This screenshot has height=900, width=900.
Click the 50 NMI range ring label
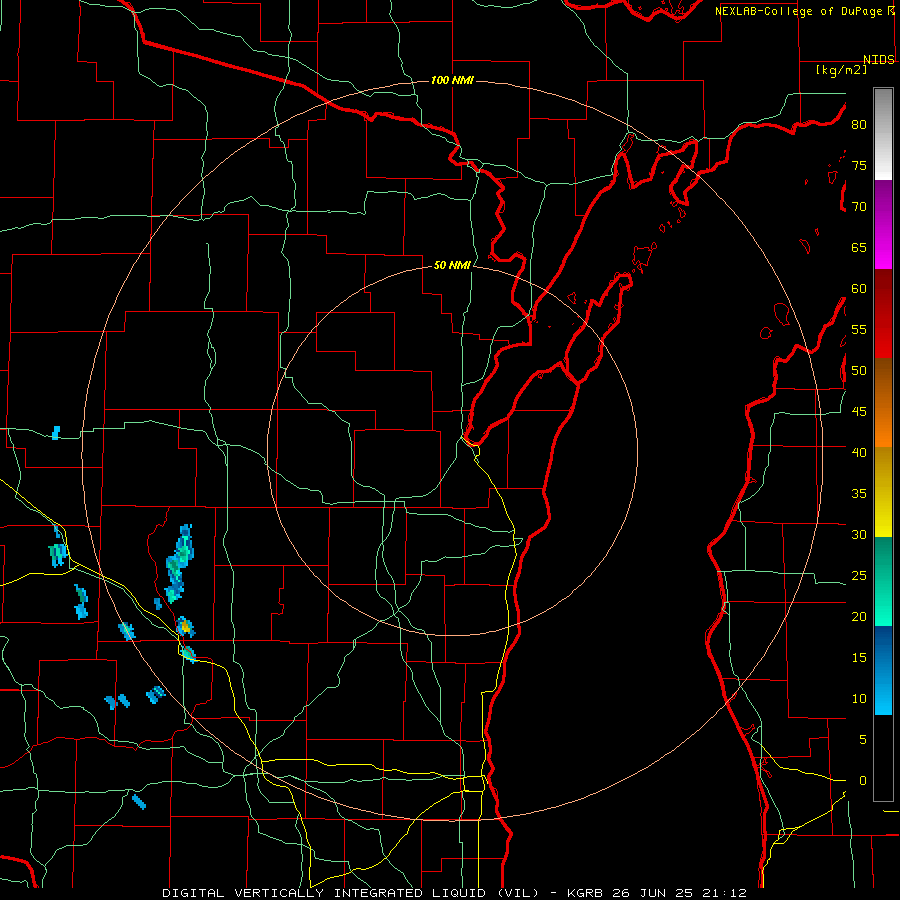452,265
